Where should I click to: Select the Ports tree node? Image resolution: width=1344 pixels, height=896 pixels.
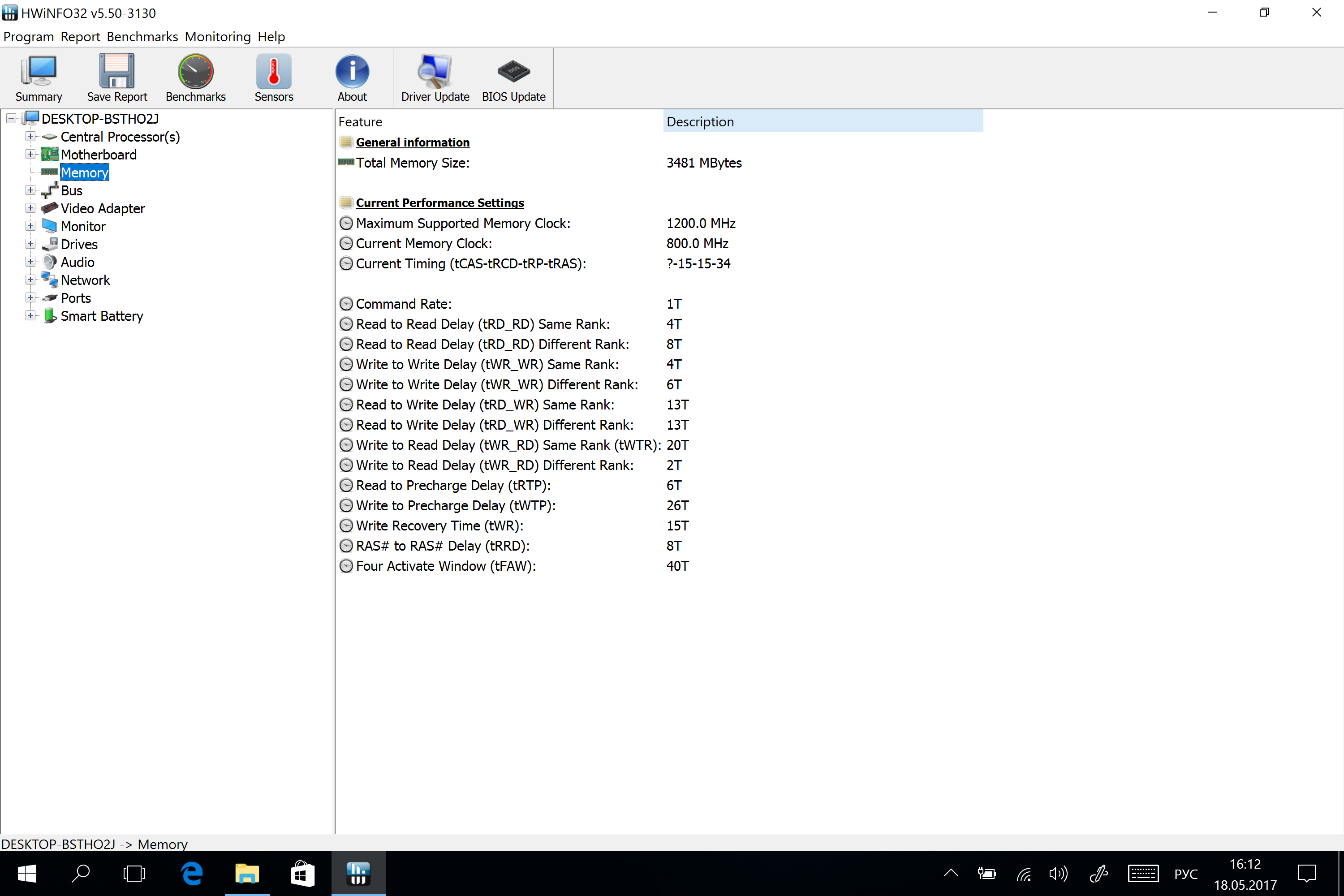[75, 298]
